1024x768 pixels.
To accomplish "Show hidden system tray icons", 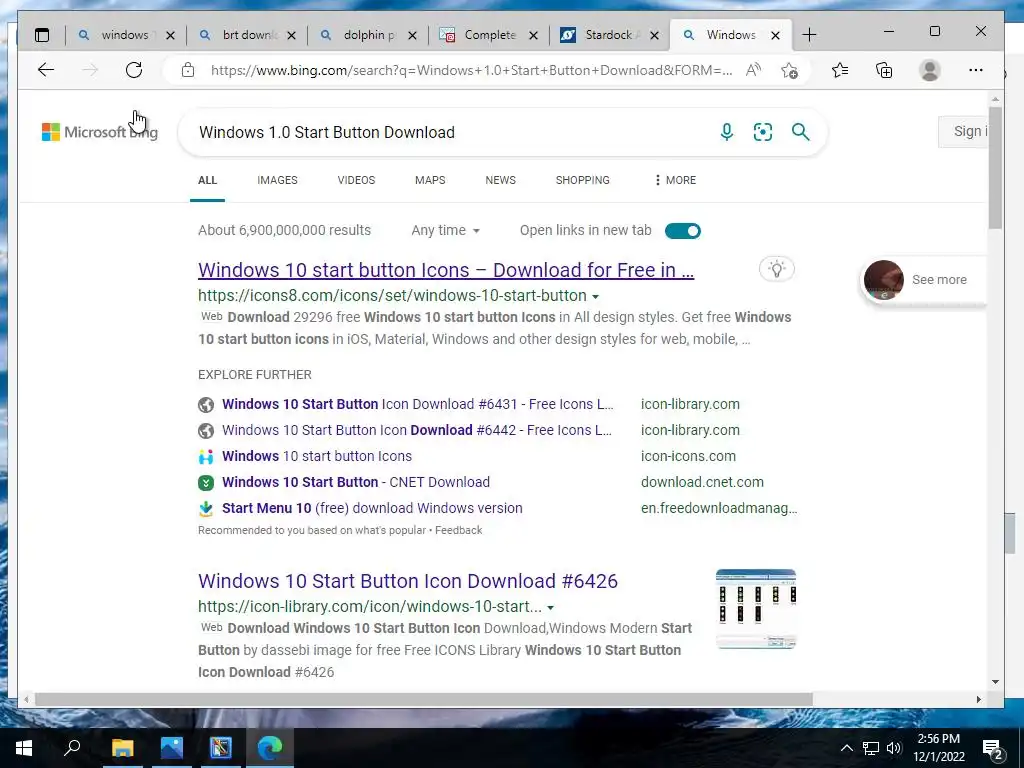I will tap(846, 748).
